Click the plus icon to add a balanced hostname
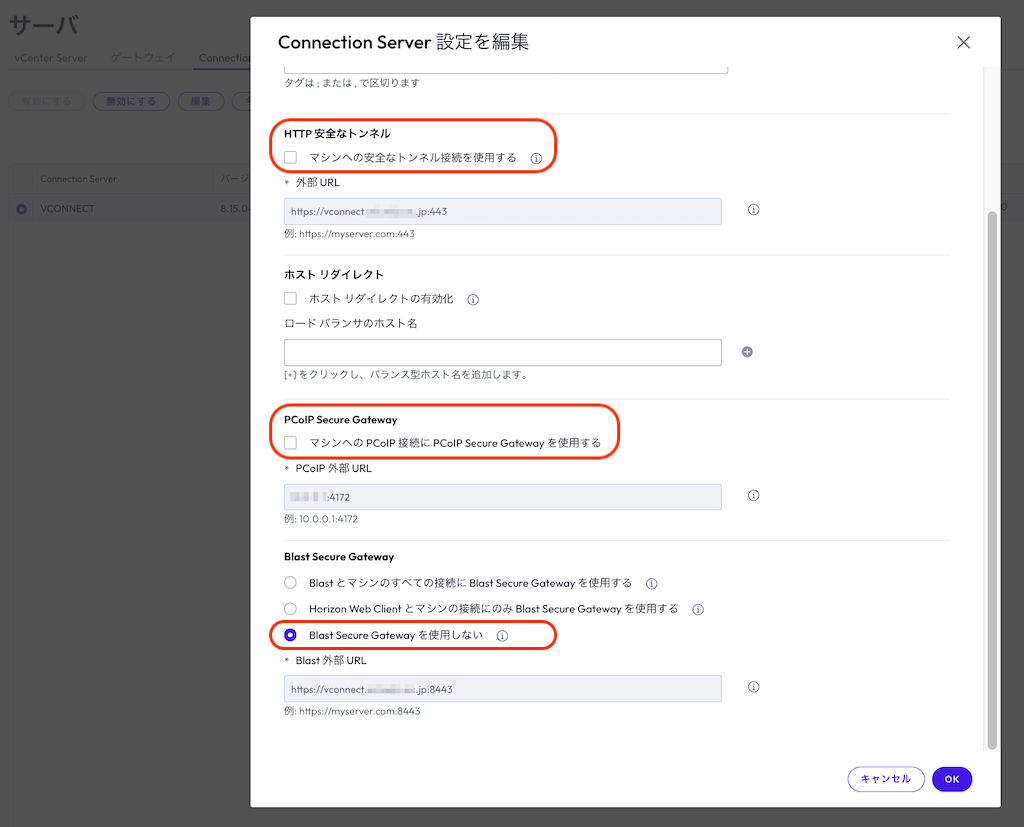Image resolution: width=1024 pixels, height=827 pixels. click(x=747, y=352)
